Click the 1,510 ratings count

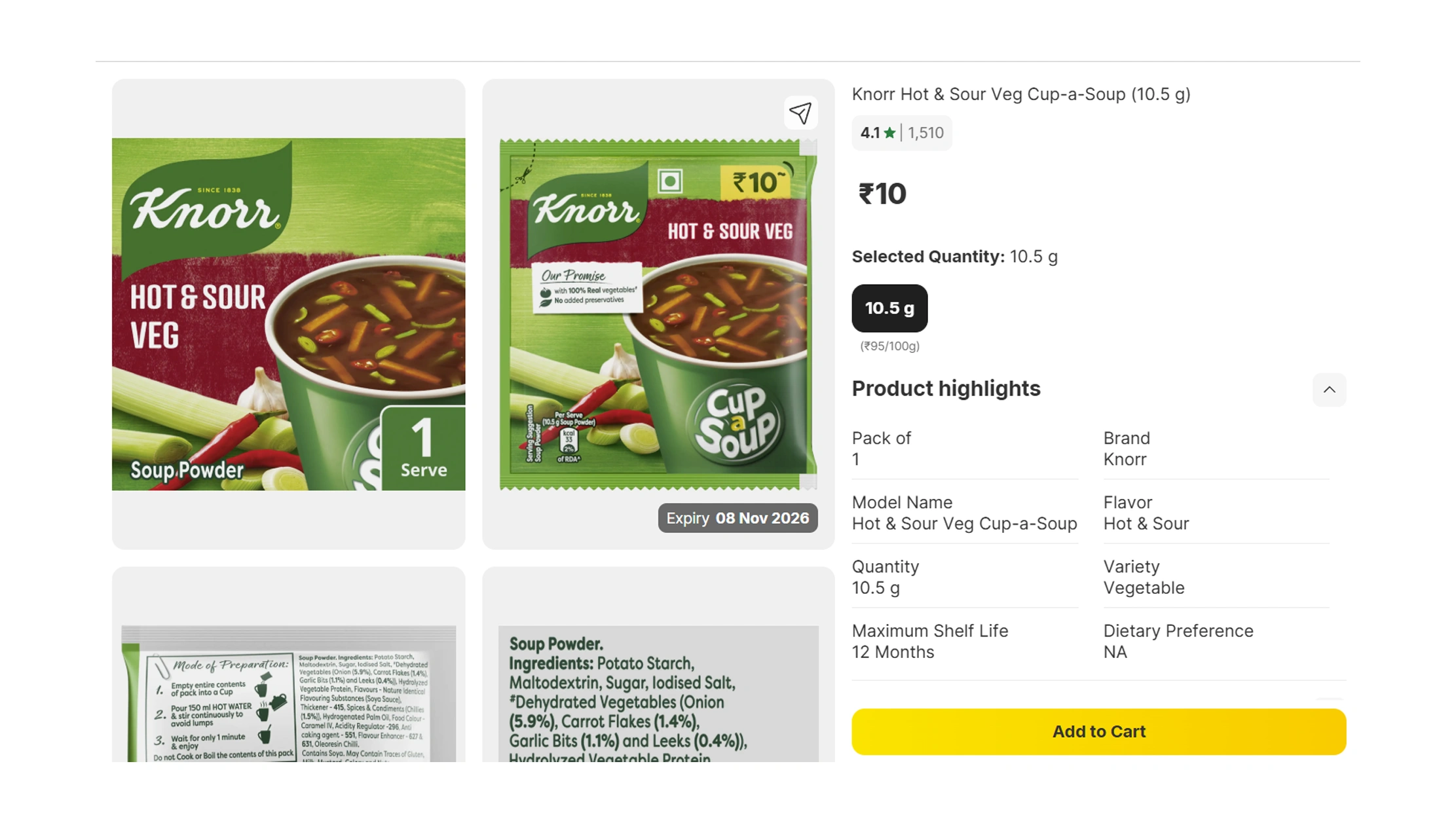pyautogui.click(x=925, y=133)
